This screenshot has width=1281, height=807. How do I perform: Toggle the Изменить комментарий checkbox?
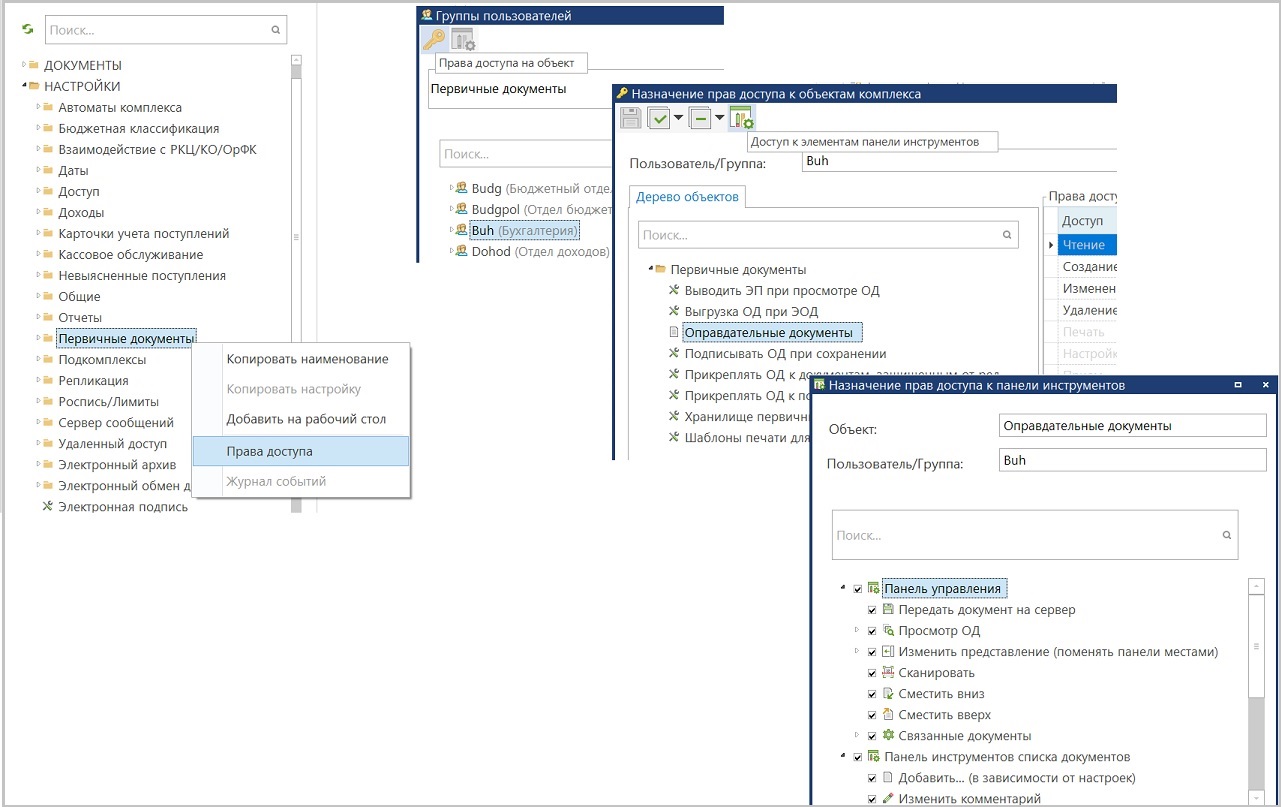[872, 799]
